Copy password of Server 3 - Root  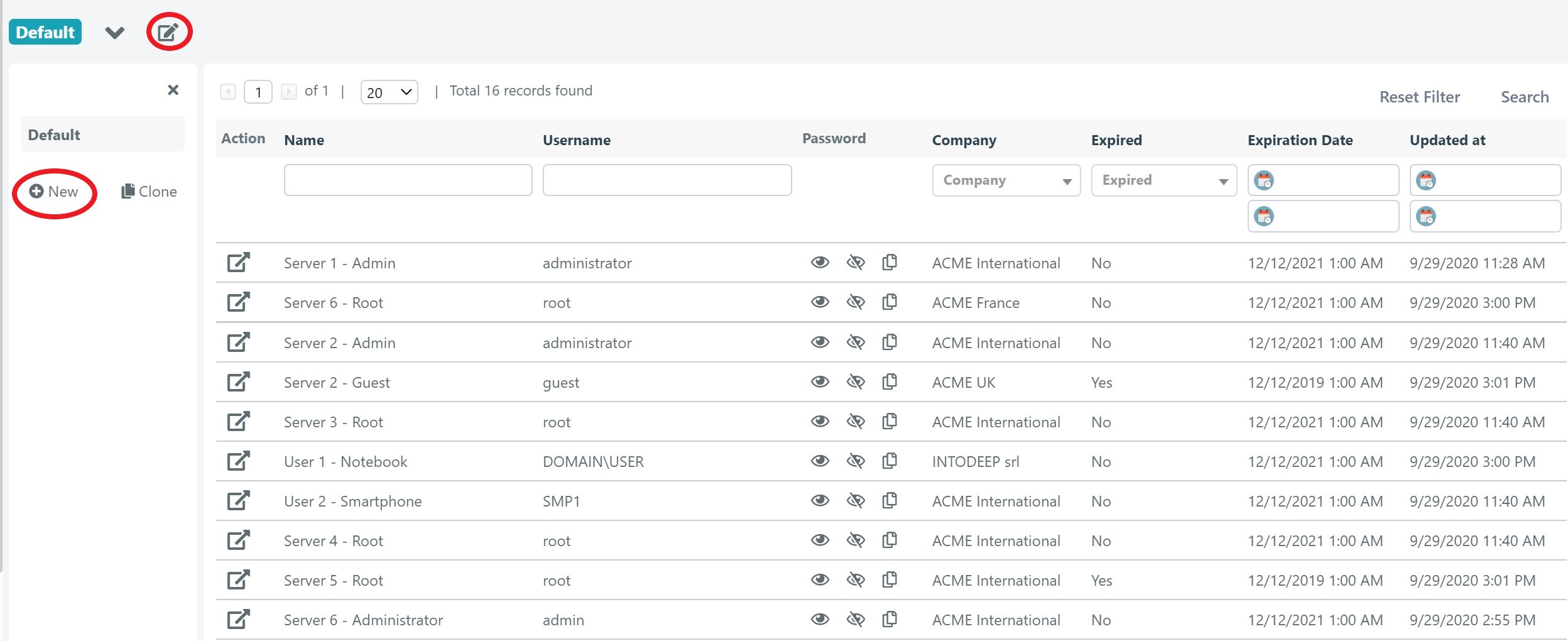890,421
